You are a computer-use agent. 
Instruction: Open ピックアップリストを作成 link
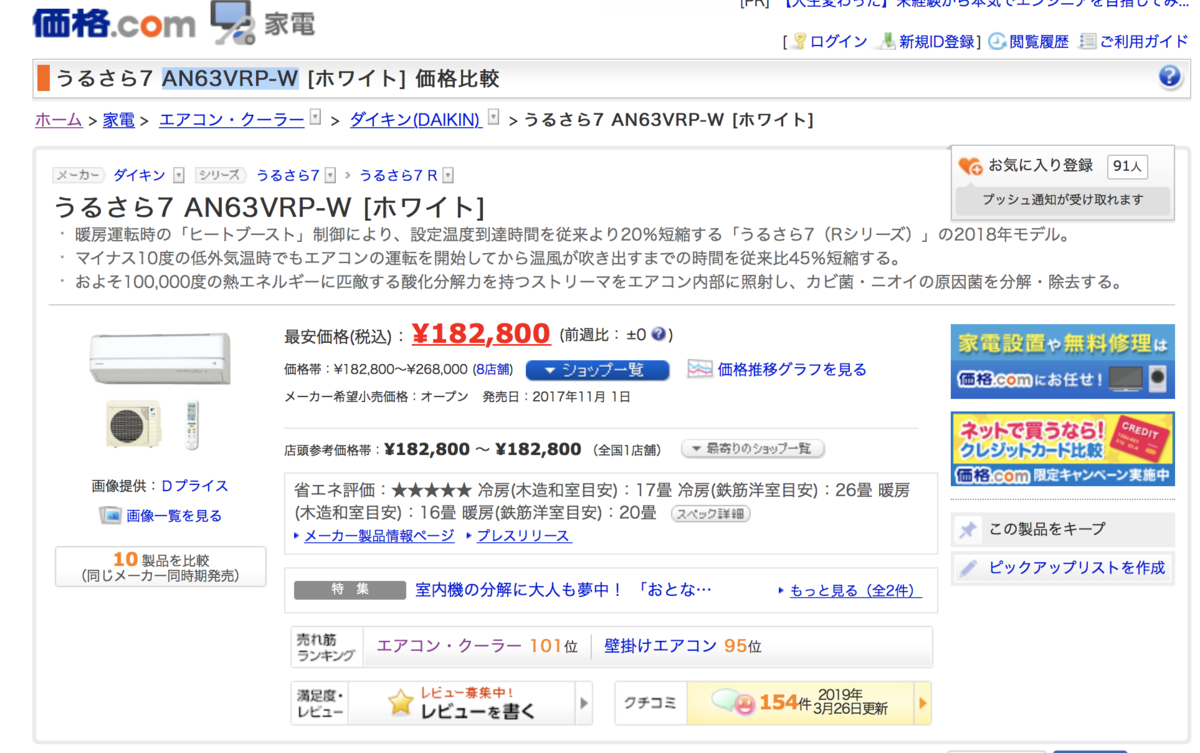click(x=1077, y=567)
